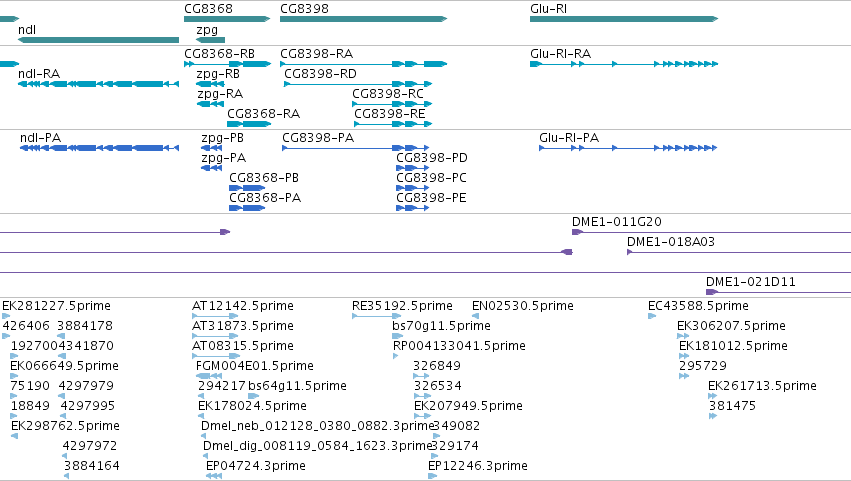Select protein zpg-PA
Screen dimensions: 851x481
tap(224, 158)
